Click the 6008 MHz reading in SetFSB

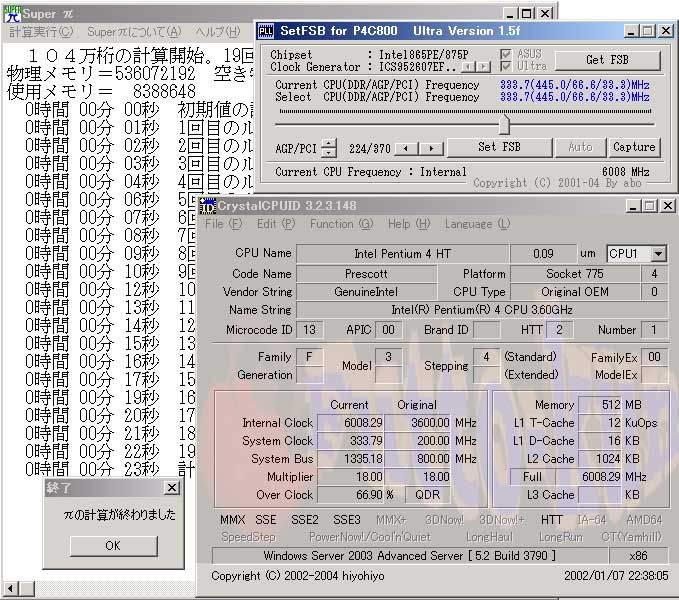tap(625, 172)
